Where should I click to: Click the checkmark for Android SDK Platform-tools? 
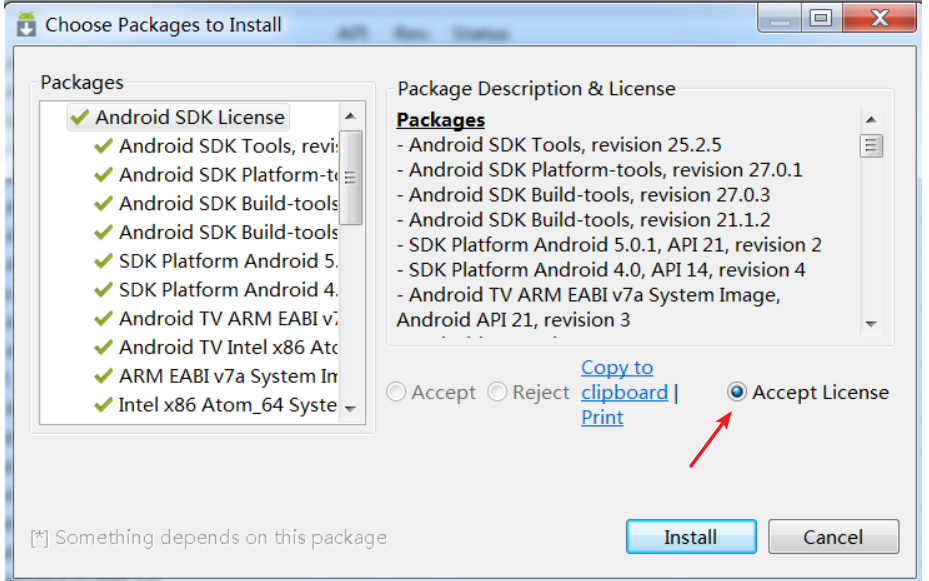(104, 175)
